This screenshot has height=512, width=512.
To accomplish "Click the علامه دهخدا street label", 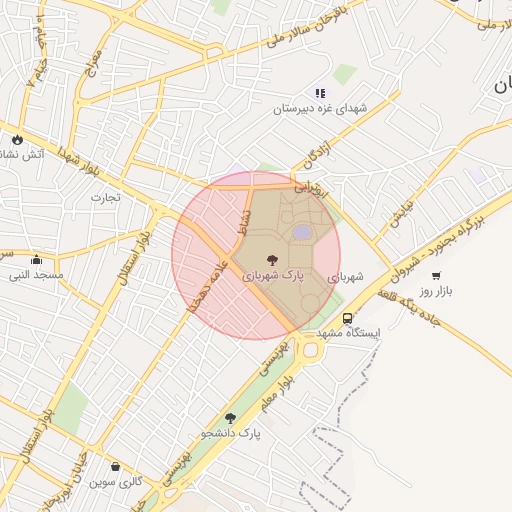I will (208, 287).
